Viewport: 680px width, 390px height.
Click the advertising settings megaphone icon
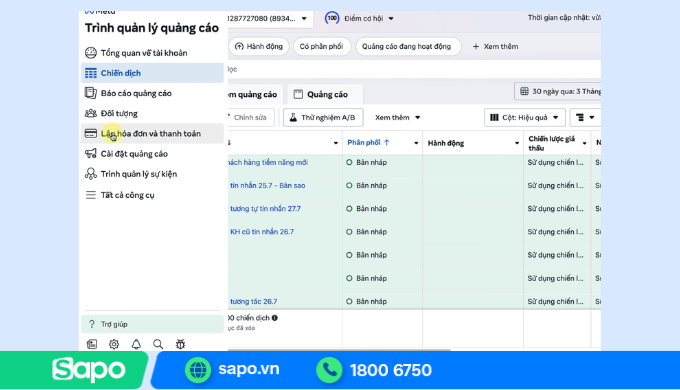(x=91, y=154)
